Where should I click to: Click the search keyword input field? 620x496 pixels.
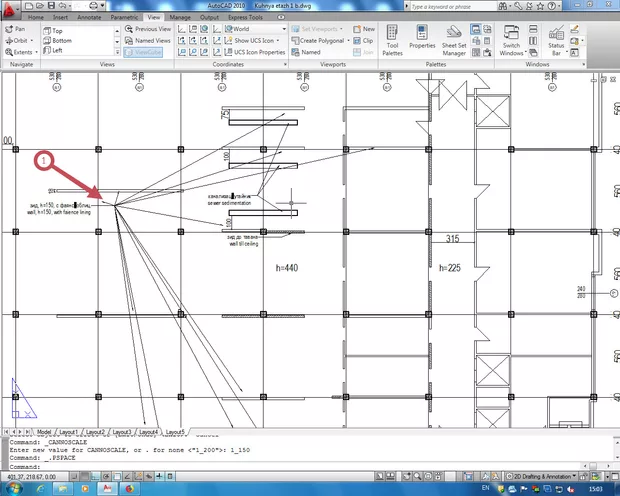438,6
